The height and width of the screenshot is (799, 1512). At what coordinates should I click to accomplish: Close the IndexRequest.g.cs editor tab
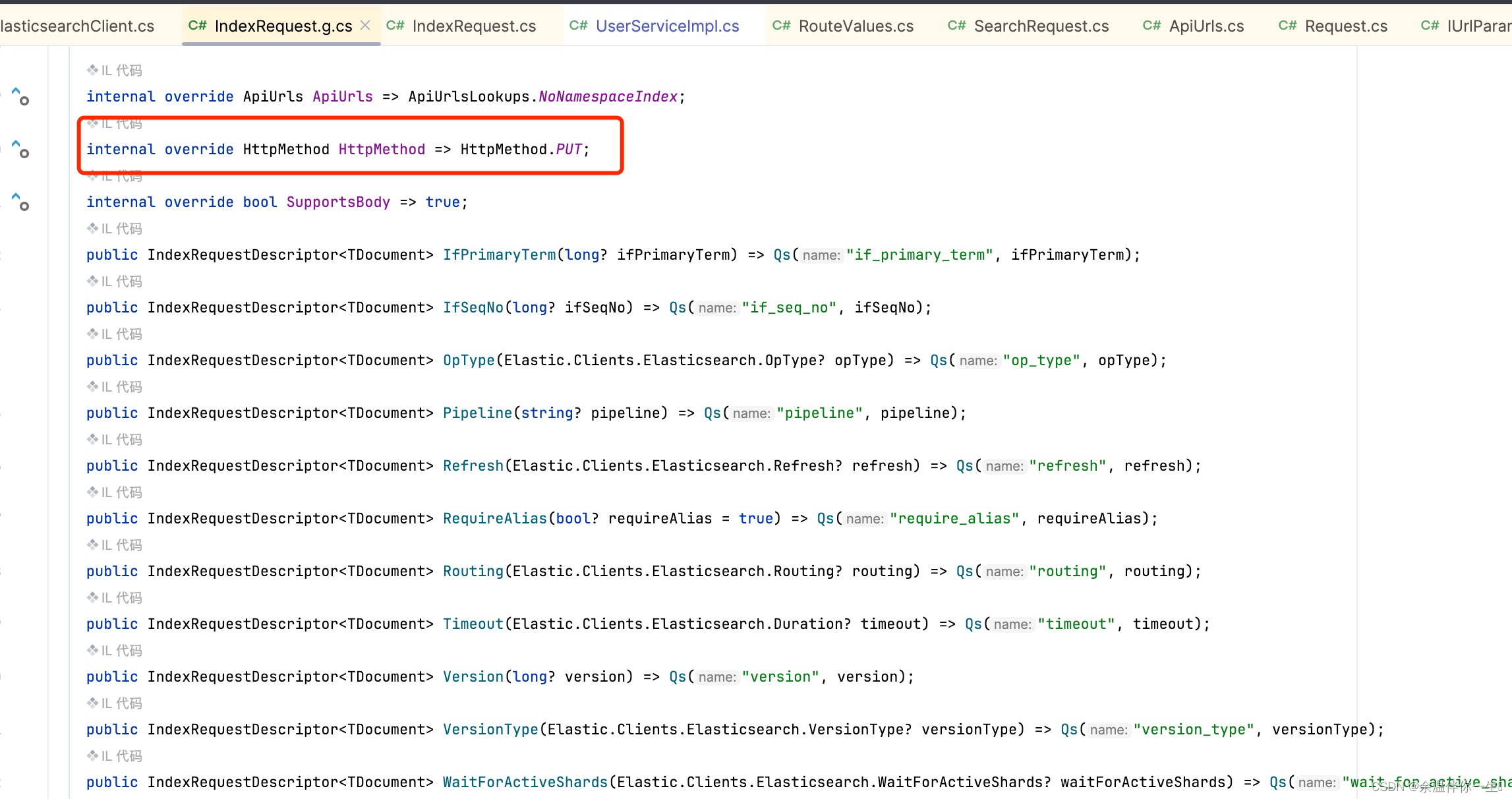point(366,24)
